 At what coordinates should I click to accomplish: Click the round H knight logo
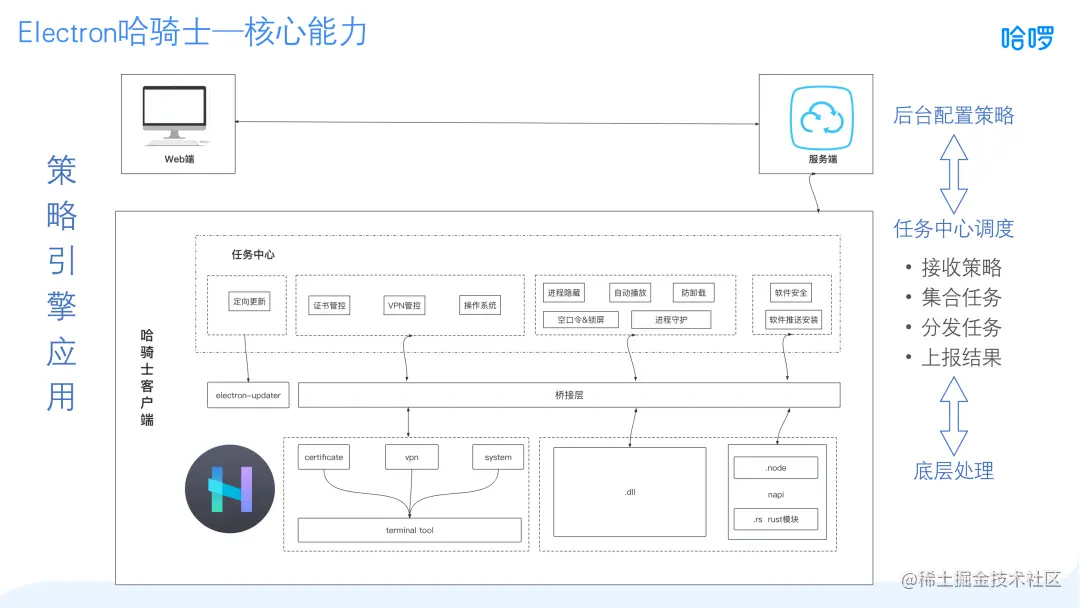point(230,489)
